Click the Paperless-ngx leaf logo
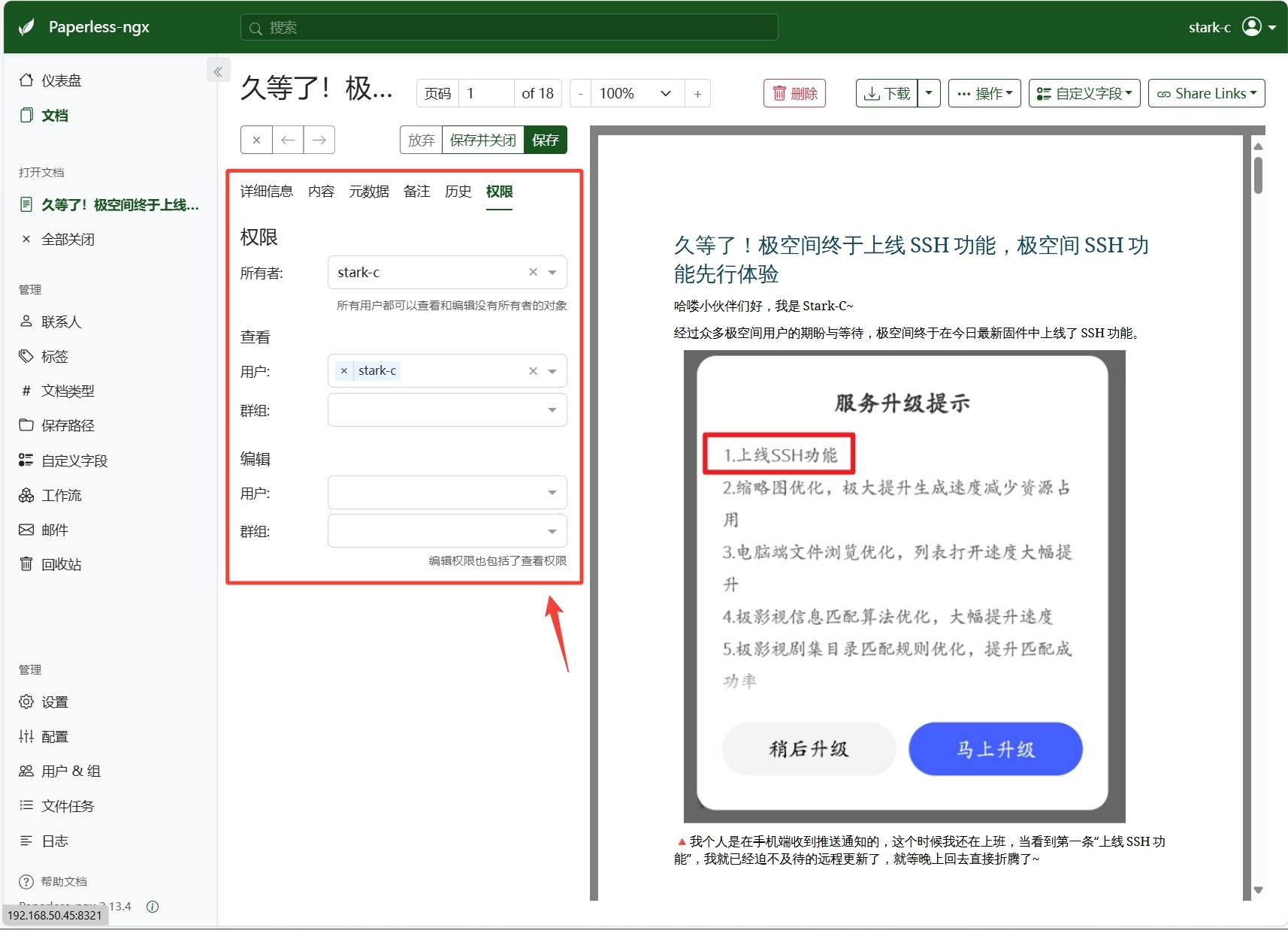The image size is (1288, 930). (26, 27)
